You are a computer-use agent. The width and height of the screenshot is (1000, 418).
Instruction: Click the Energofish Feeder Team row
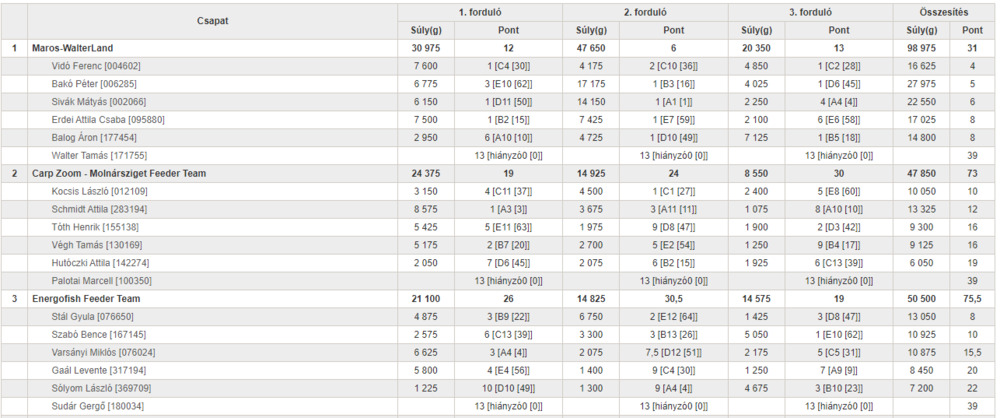point(499,299)
